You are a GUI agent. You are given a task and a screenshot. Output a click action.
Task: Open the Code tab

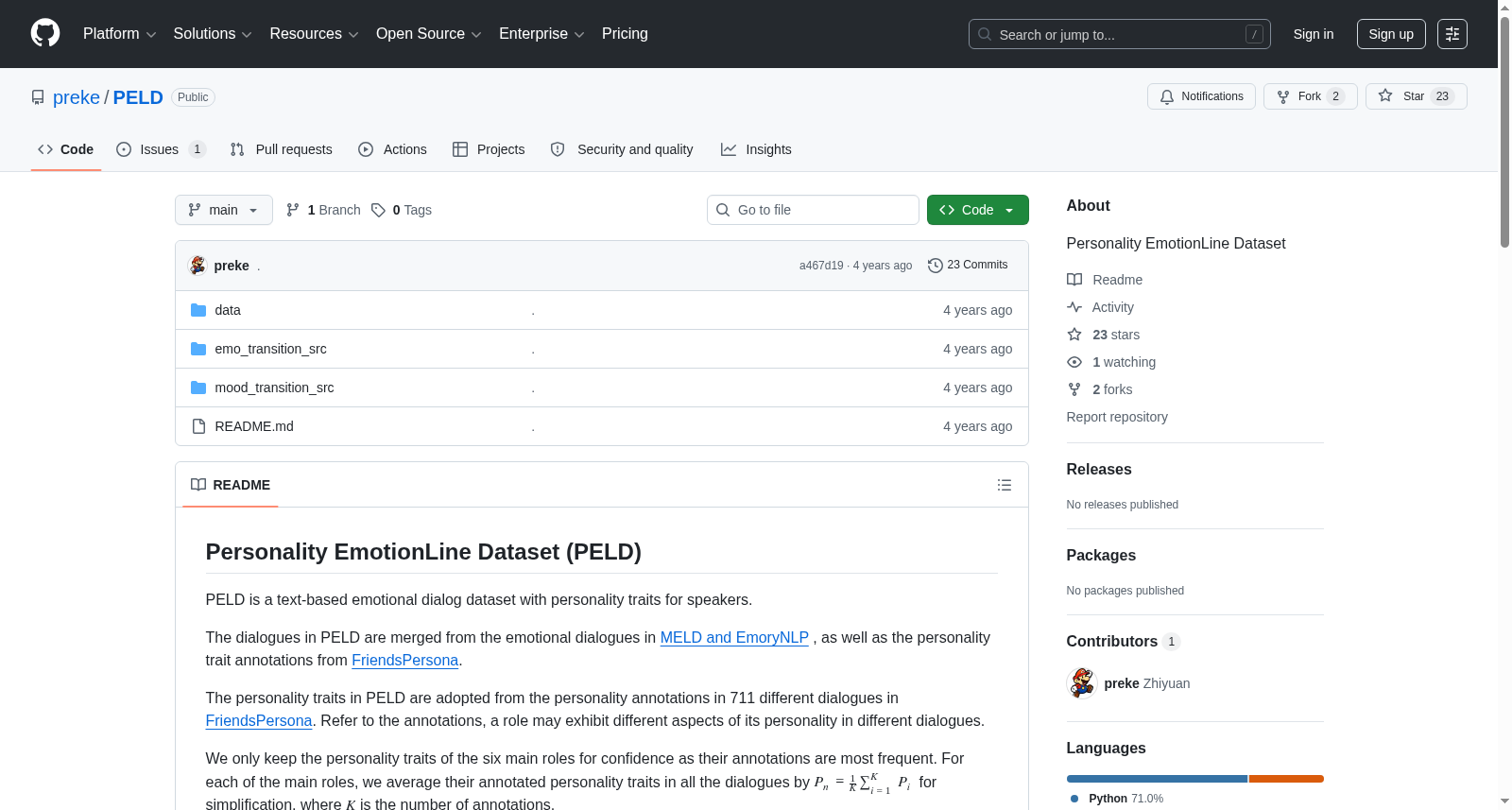[x=66, y=149]
